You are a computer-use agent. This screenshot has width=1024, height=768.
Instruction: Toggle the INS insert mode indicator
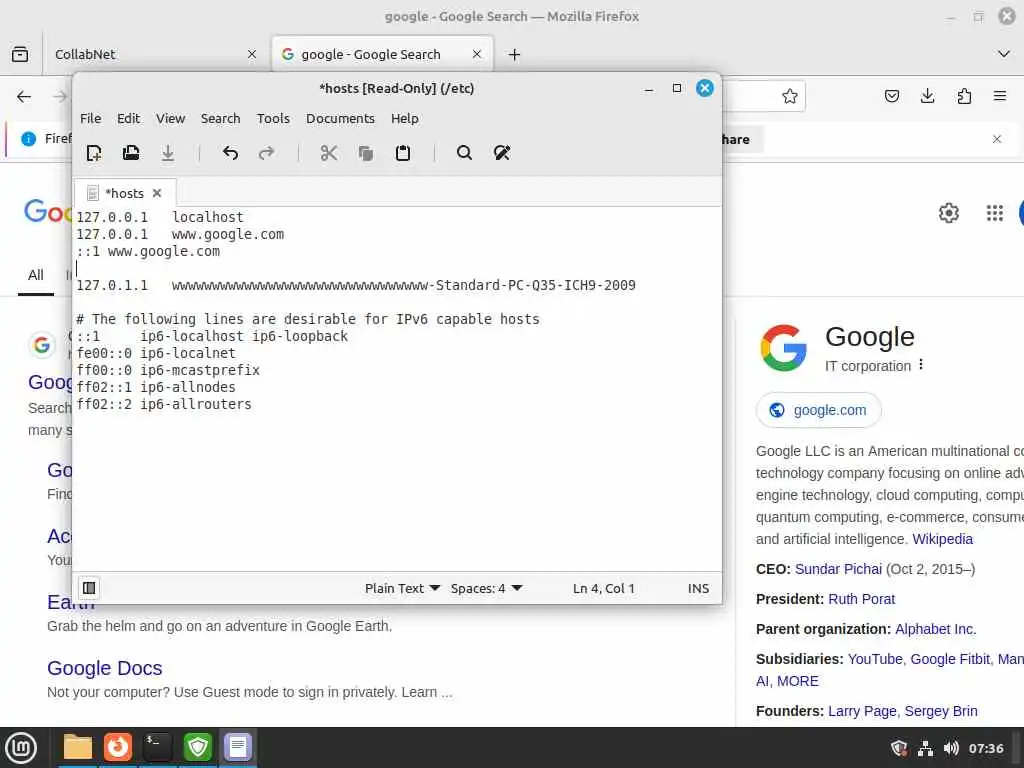click(698, 588)
